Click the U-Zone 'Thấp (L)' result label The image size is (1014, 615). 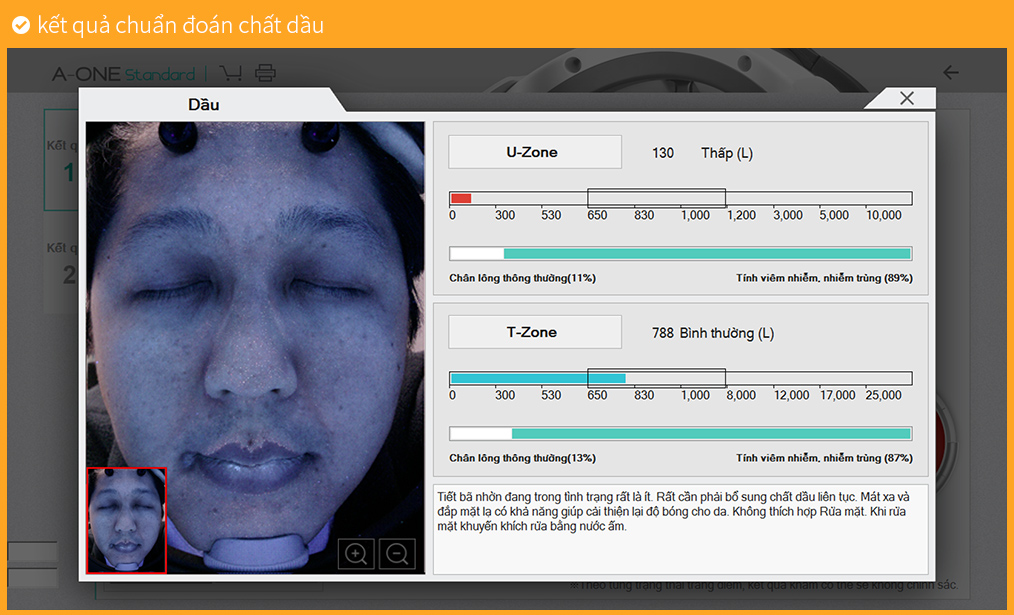[727, 153]
